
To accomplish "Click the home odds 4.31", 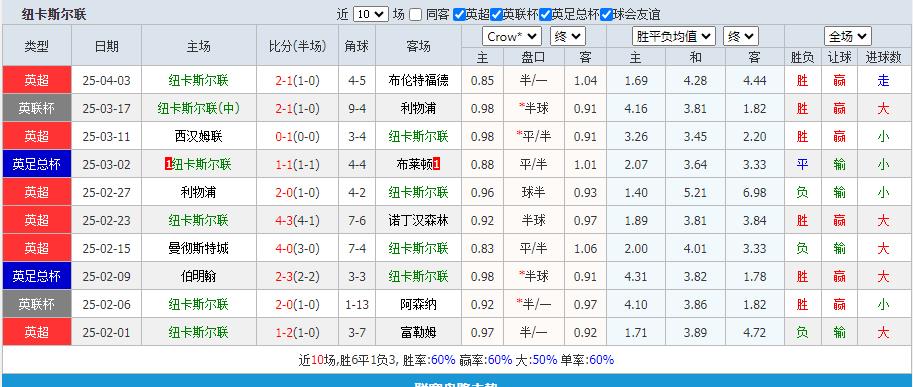I will (x=636, y=276).
